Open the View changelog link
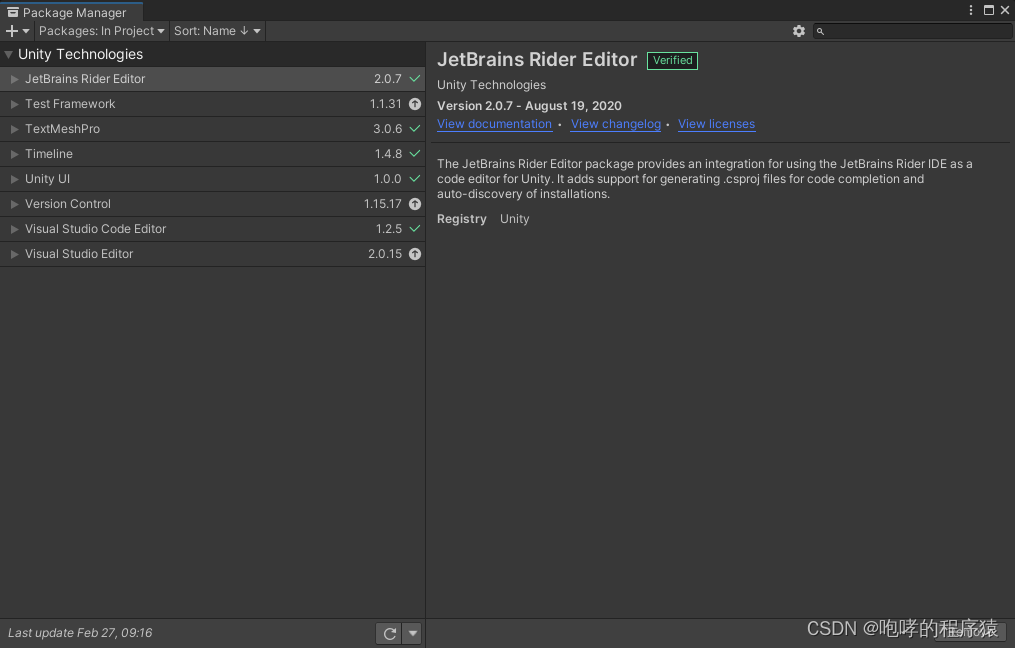This screenshot has height=648, width=1015. coord(616,124)
